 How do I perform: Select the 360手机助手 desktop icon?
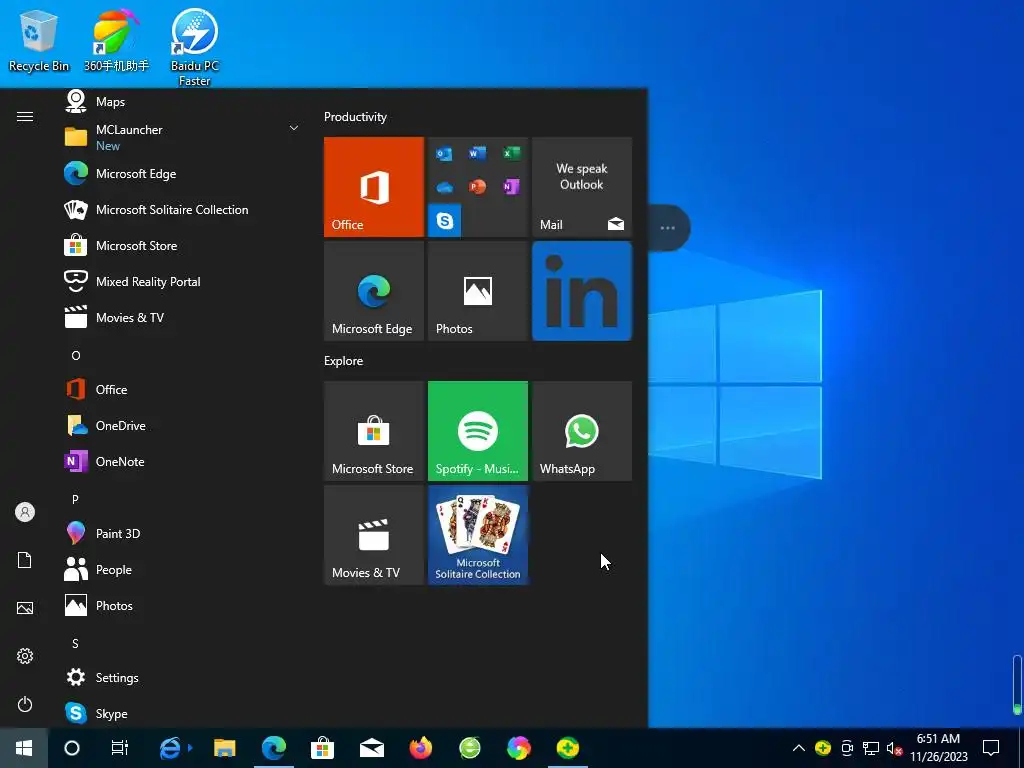(x=116, y=40)
